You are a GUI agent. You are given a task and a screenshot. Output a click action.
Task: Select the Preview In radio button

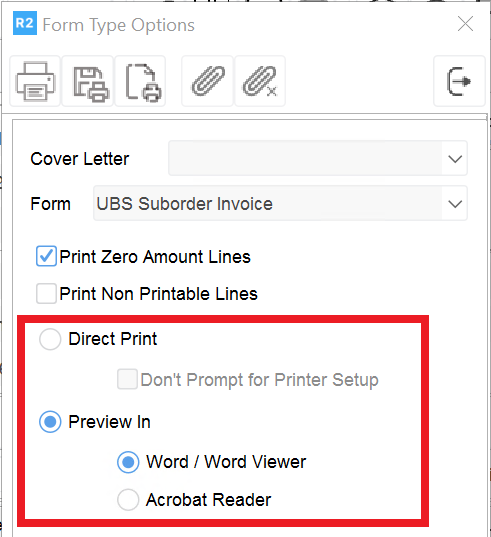[50, 422]
